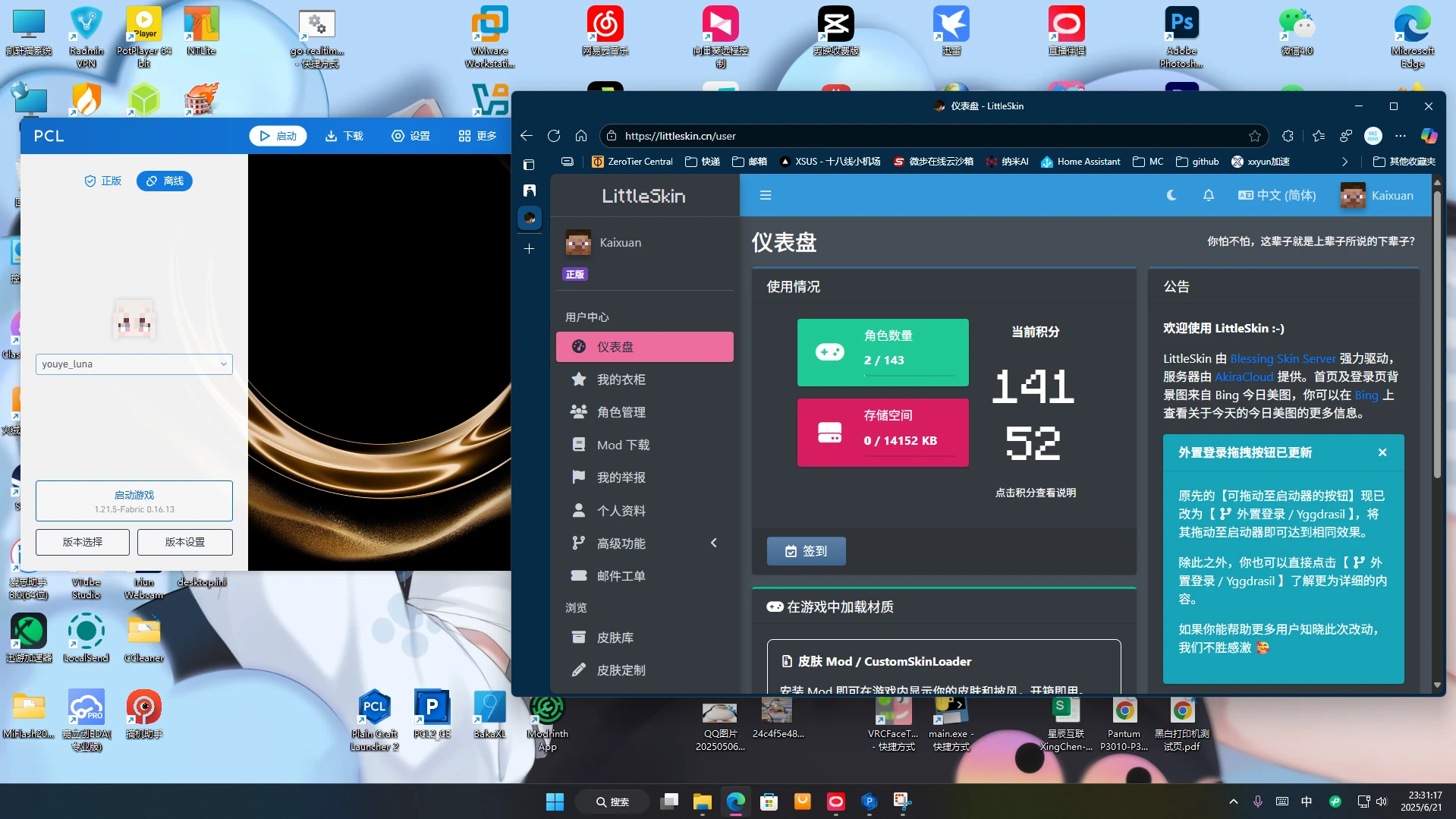Select 正版 login mode in PCL
The width and height of the screenshot is (1456, 819).
coord(102,181)
